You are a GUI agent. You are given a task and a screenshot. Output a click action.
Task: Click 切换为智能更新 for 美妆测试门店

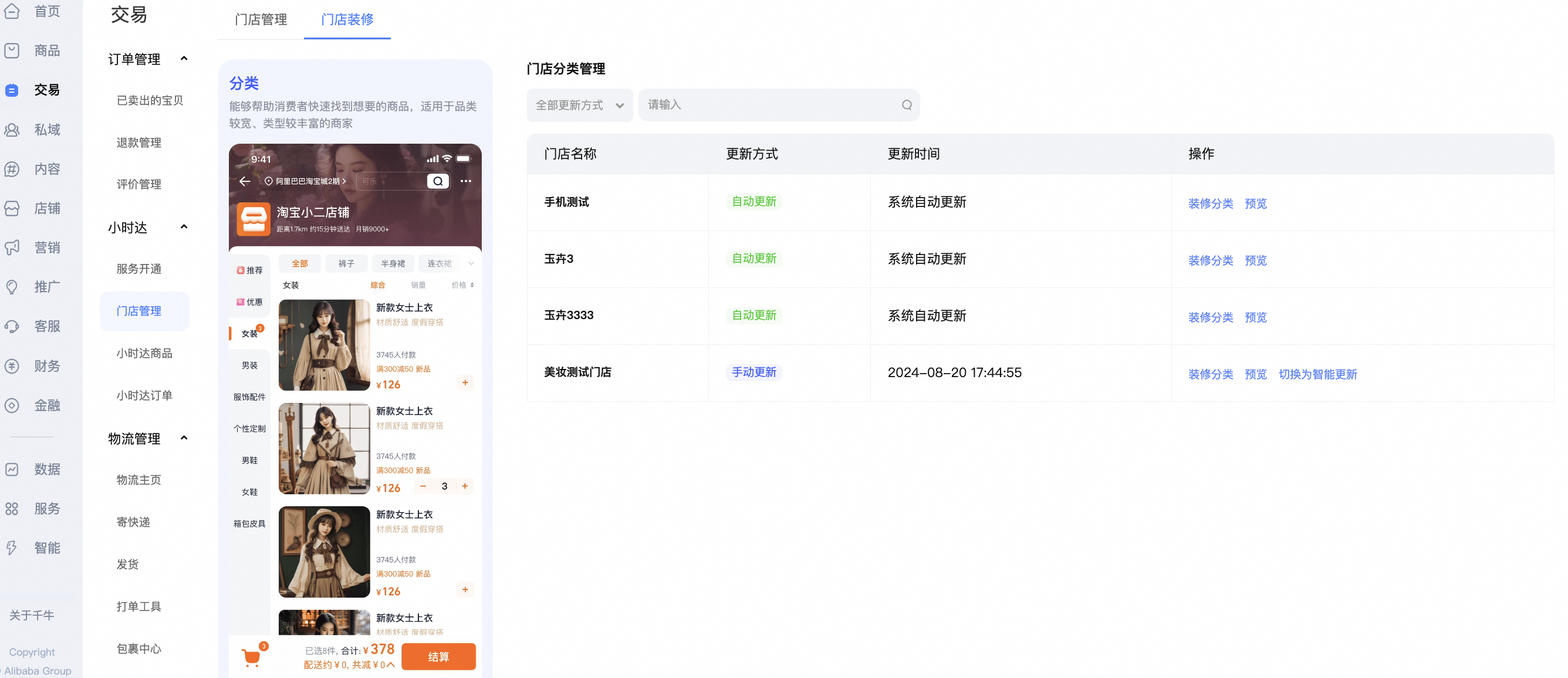pyautogui.click(x=1318, y=374)
